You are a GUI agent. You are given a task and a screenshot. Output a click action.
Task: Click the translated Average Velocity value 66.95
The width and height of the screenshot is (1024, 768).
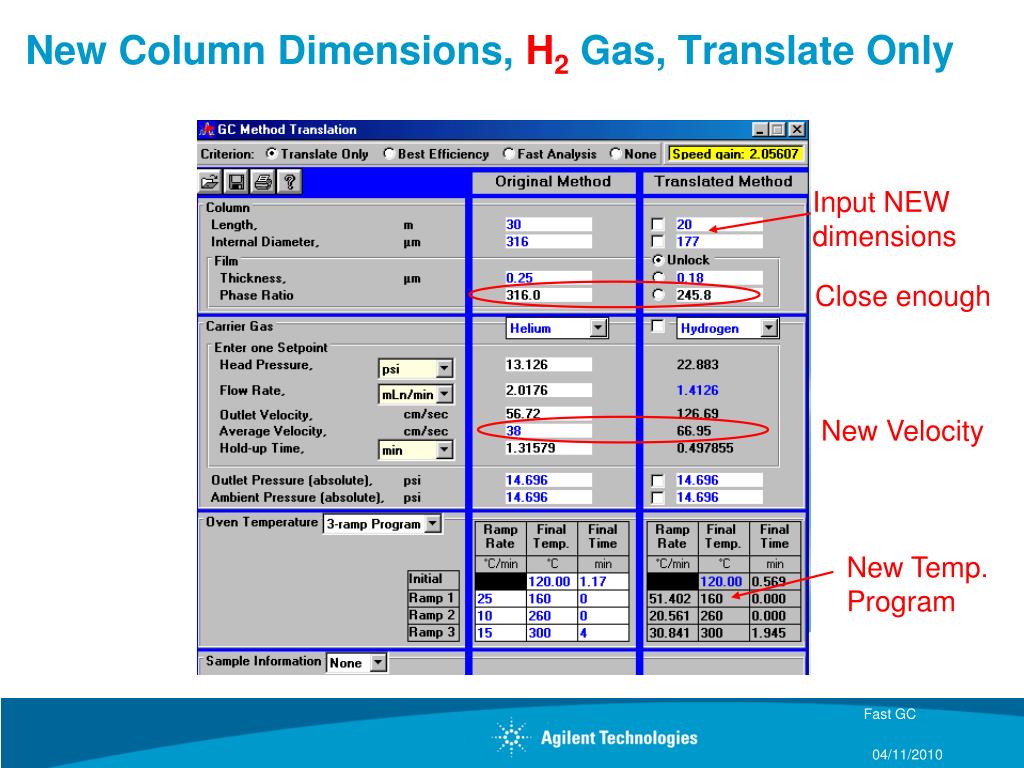pyautogui.click(x=694, y=430)
